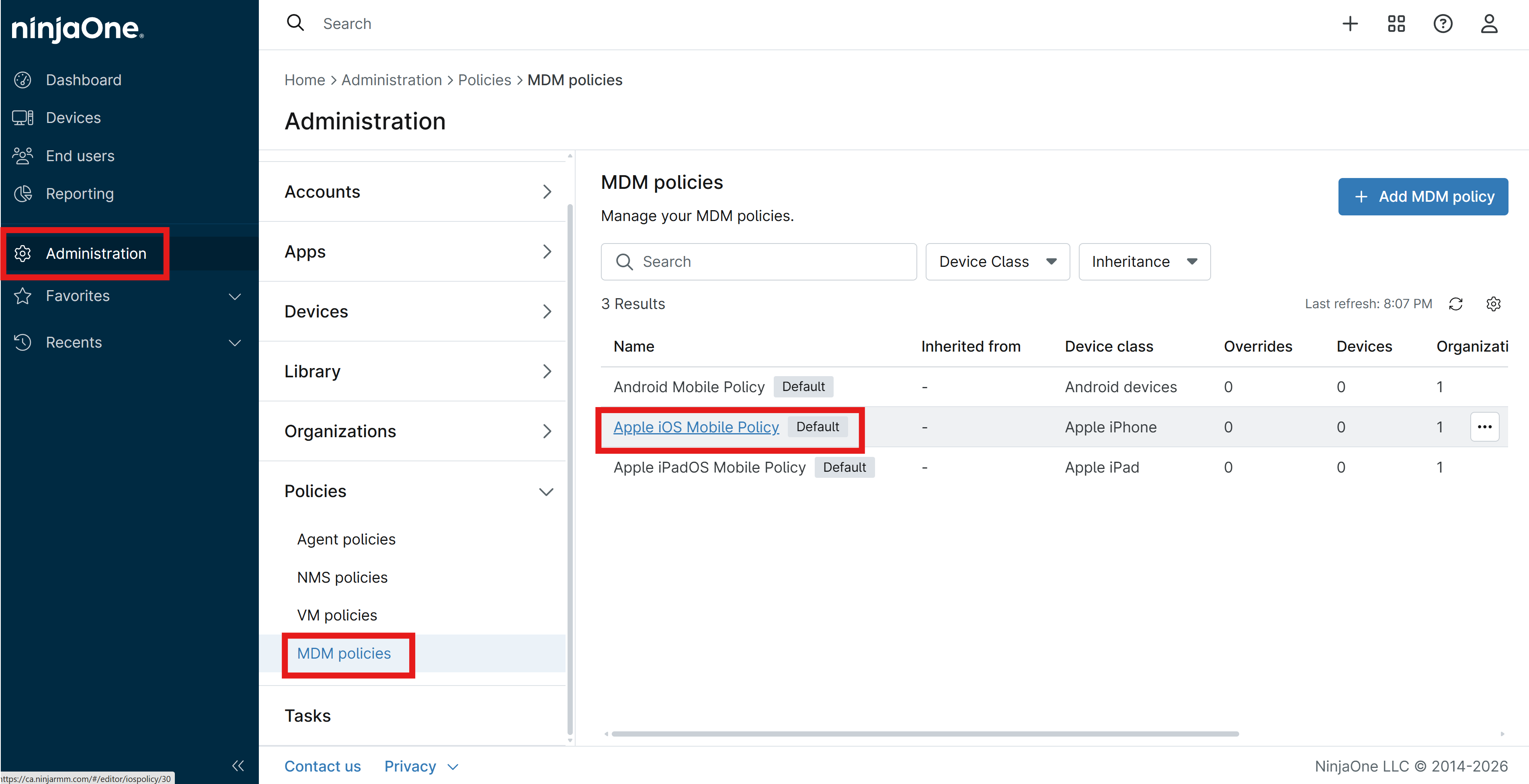Viewport: 1529px width, 784px height.
Task: Open the Inheritance filter dropdown
Action: click(x=1144, y=262)
